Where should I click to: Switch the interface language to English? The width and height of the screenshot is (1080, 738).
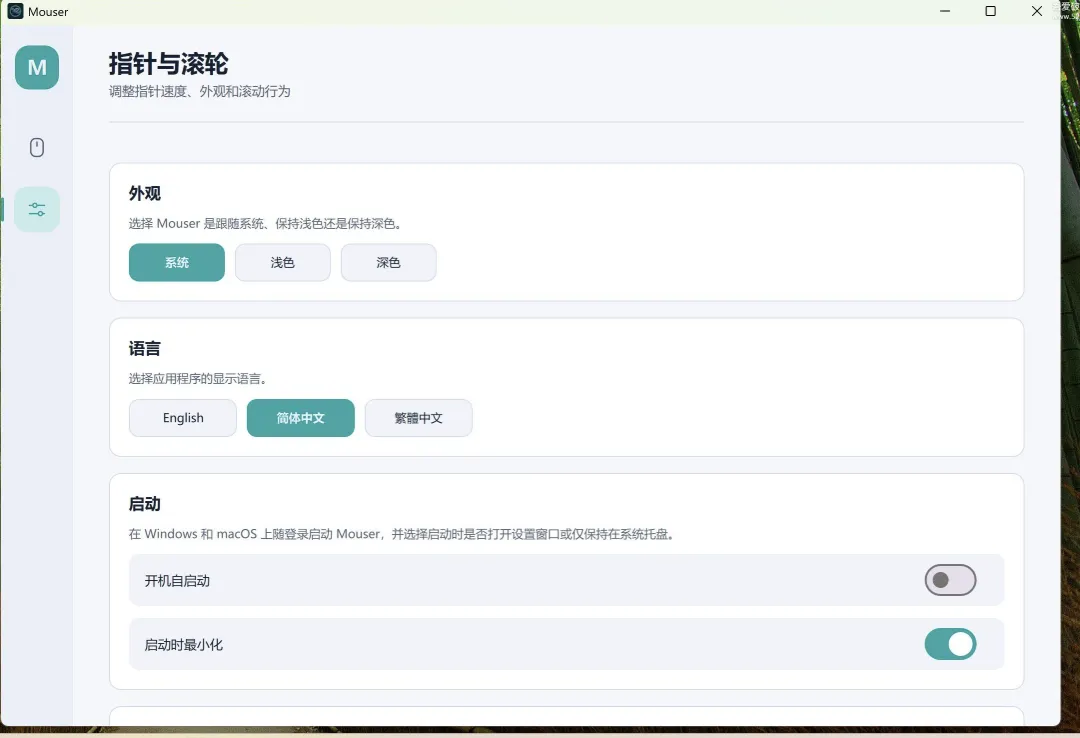(182, 417)
